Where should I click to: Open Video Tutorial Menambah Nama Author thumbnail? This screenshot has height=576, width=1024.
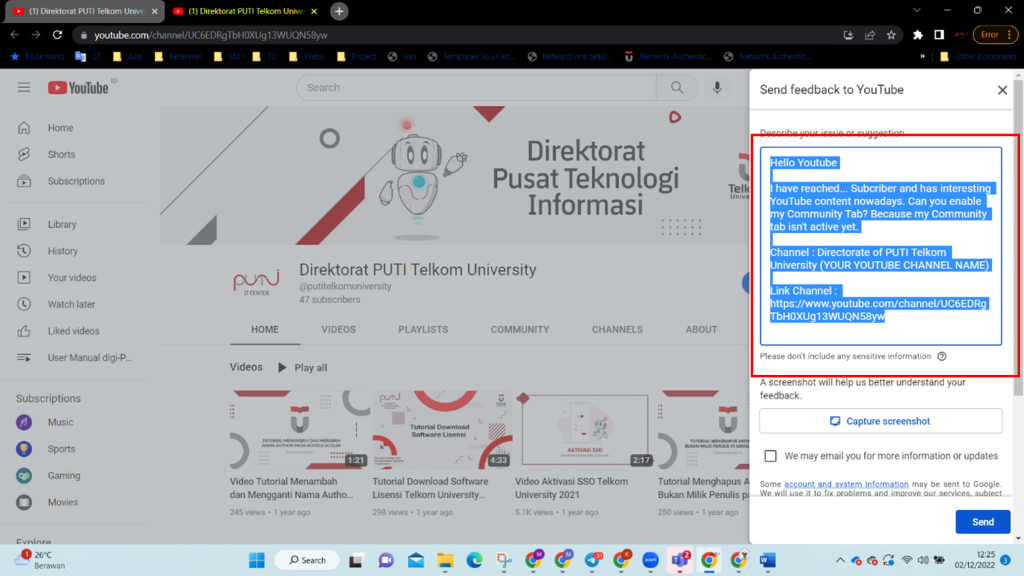[300, 430]
